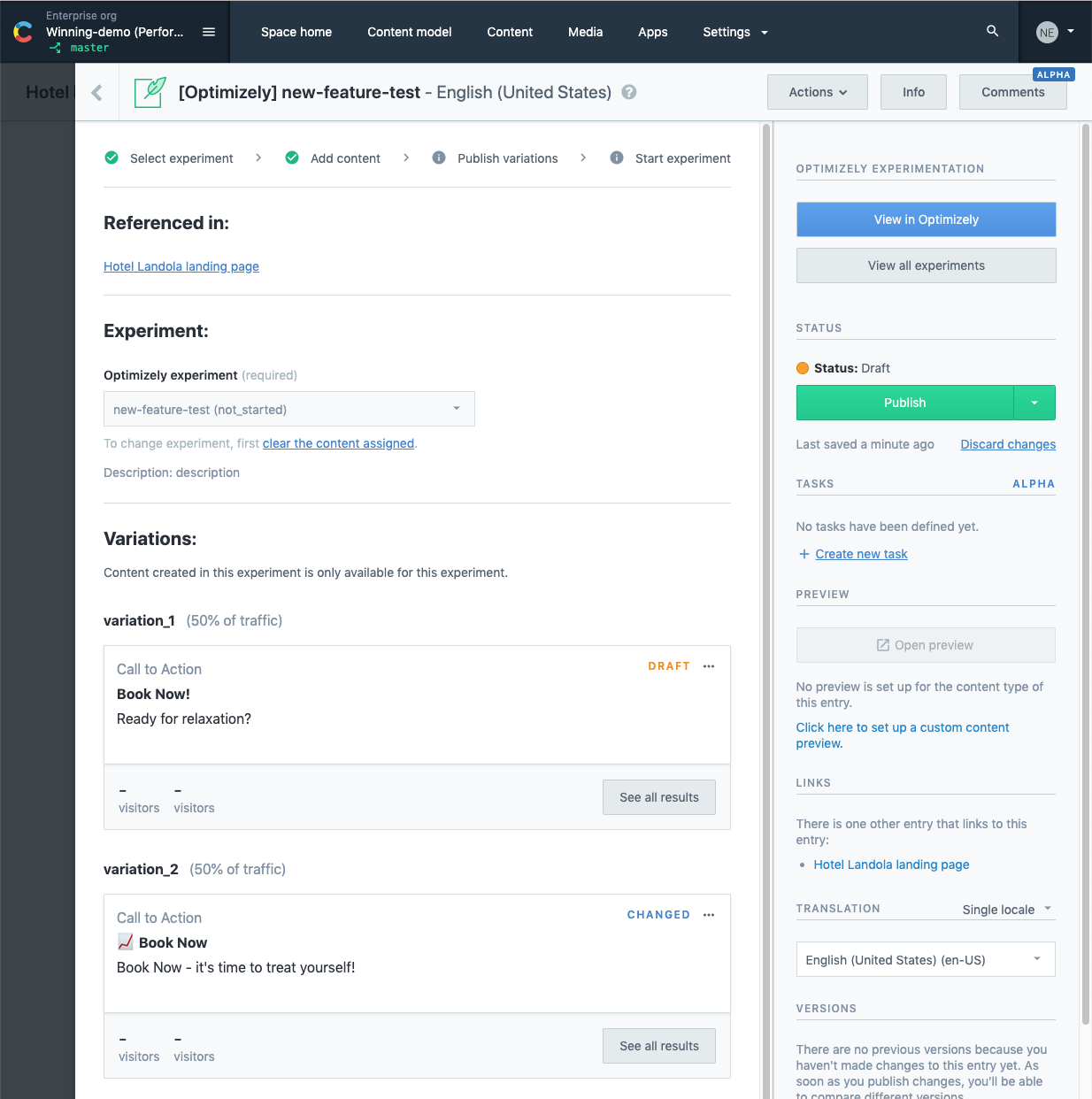Click chart emoji beside Book Now

pos(126,942)
